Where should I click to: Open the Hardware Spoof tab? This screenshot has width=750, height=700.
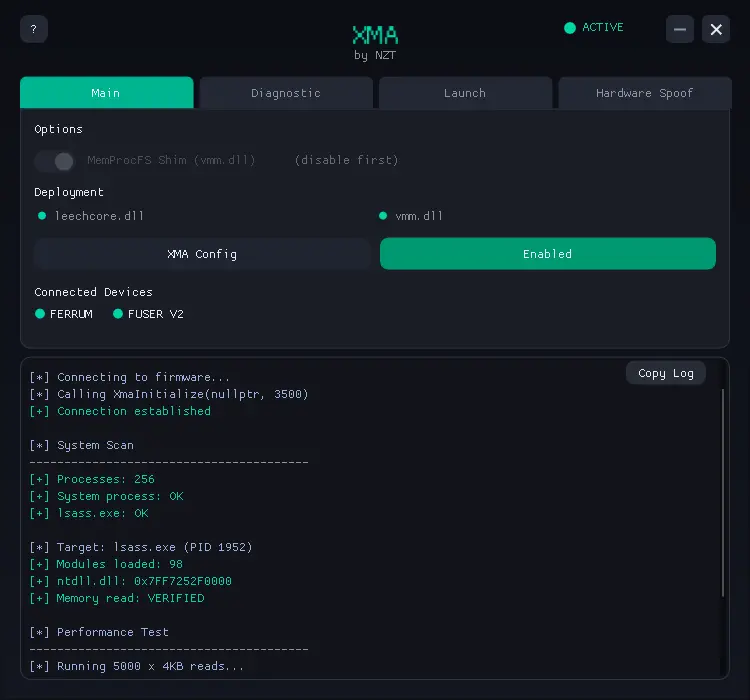(645, 93)
